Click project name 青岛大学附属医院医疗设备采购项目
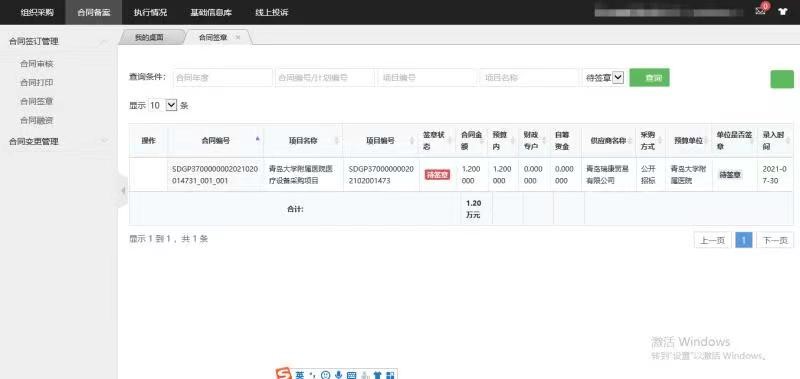800x379 pixels. (x=302, y=174)
